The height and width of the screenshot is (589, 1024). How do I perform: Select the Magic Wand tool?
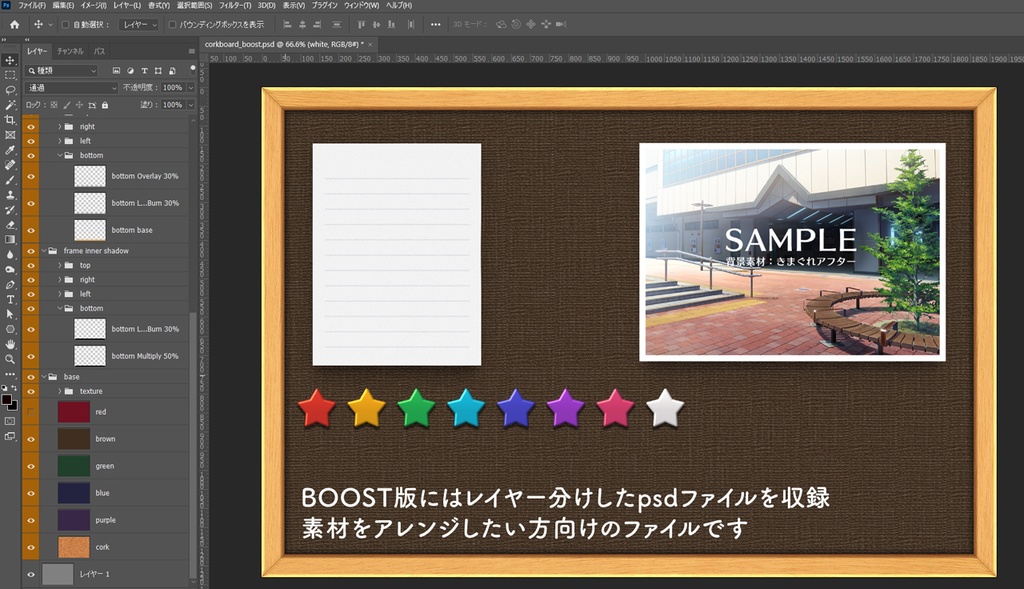coord(10,105)
